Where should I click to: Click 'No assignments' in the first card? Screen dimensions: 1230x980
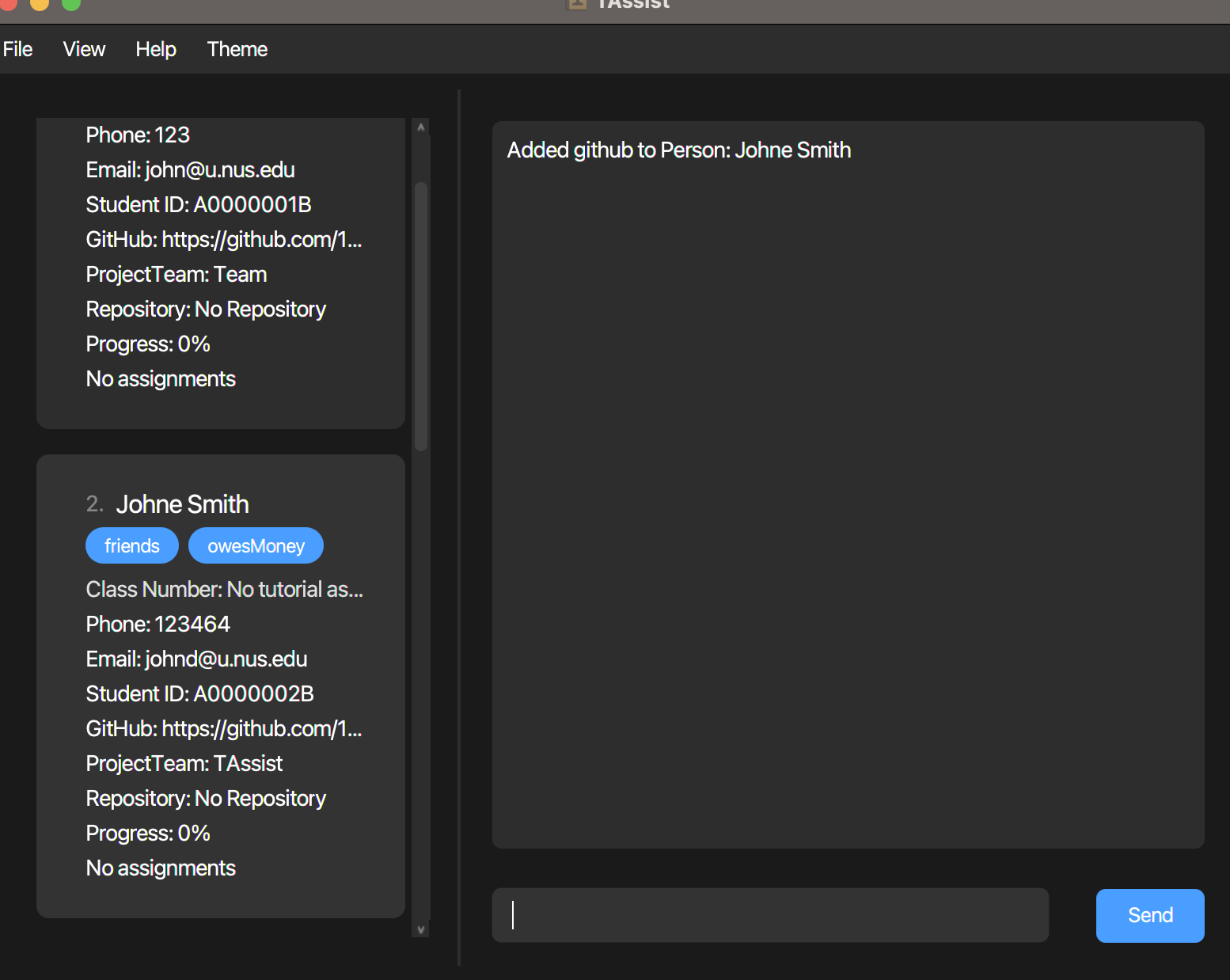point(161,379)
